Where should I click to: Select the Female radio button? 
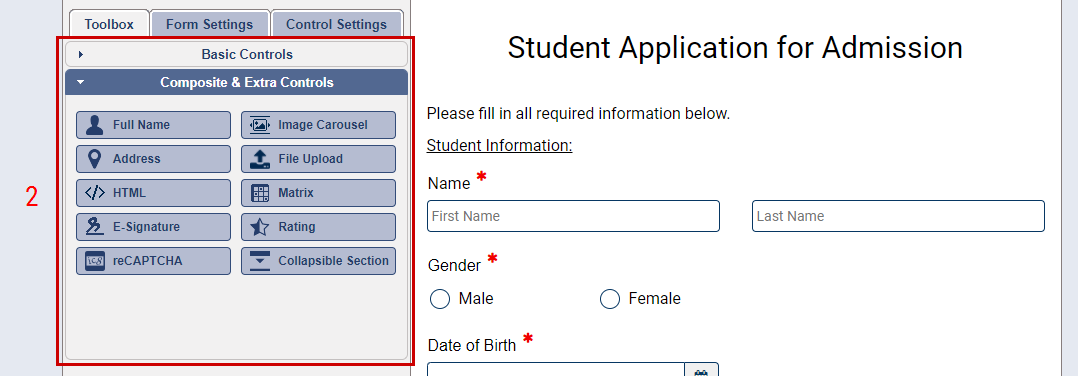pos(610,299)
